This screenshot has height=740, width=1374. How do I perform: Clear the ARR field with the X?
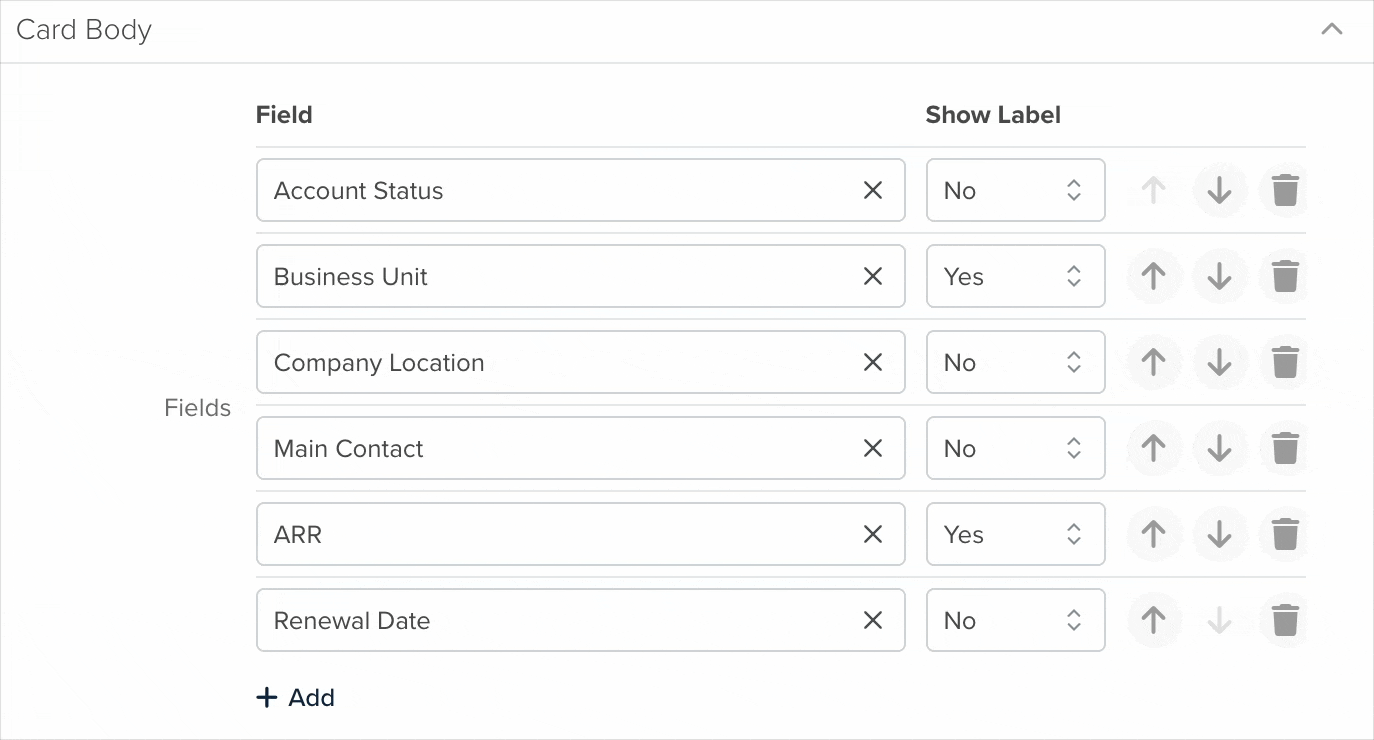873,534
